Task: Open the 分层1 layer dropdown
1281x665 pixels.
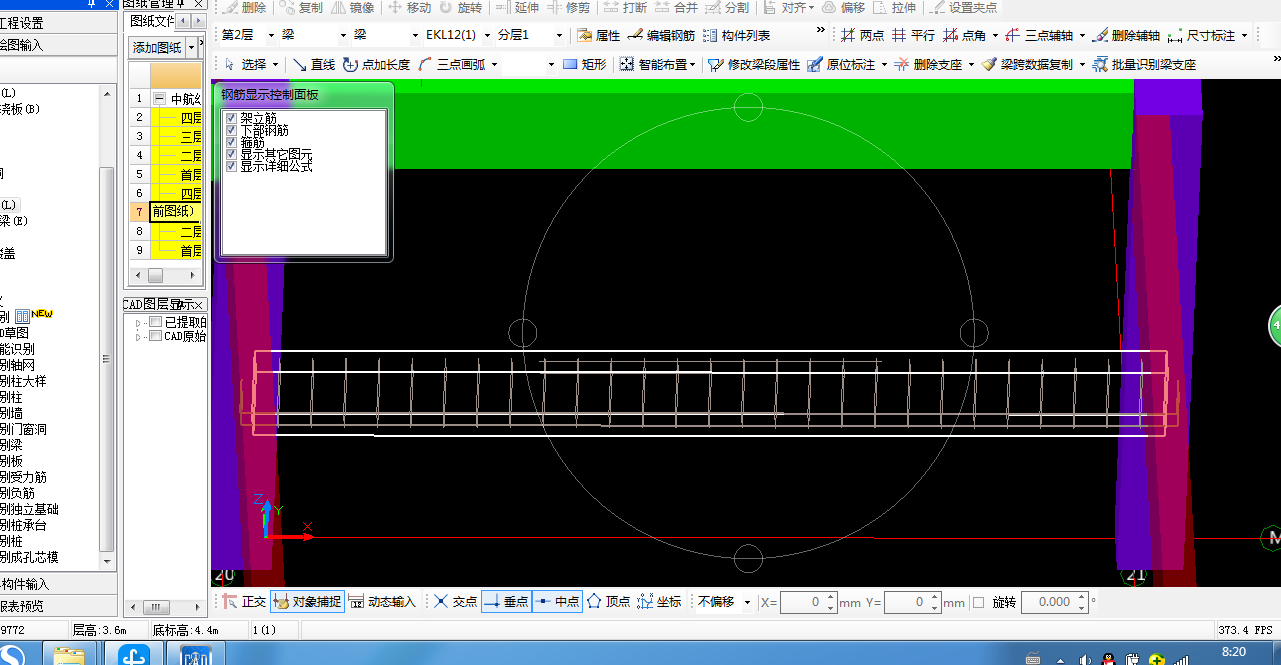Action: tap(558, 35)
